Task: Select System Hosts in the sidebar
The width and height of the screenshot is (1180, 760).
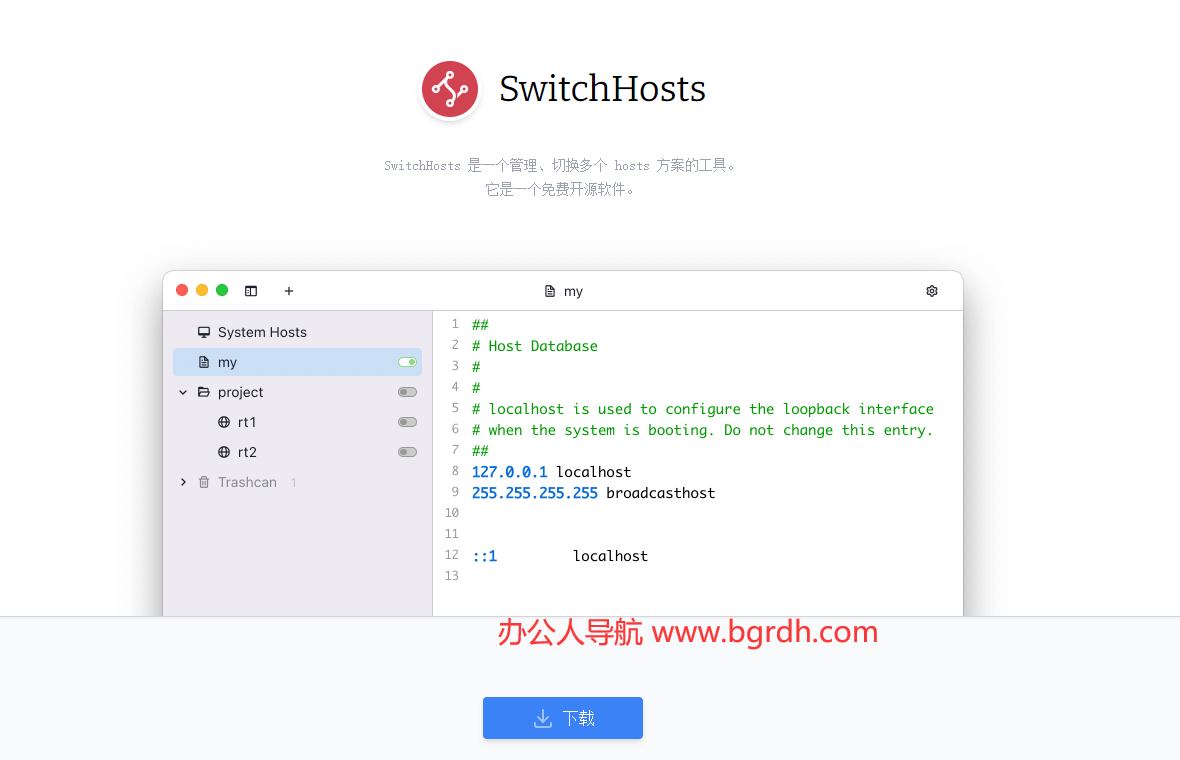Action: pos(262,331)
